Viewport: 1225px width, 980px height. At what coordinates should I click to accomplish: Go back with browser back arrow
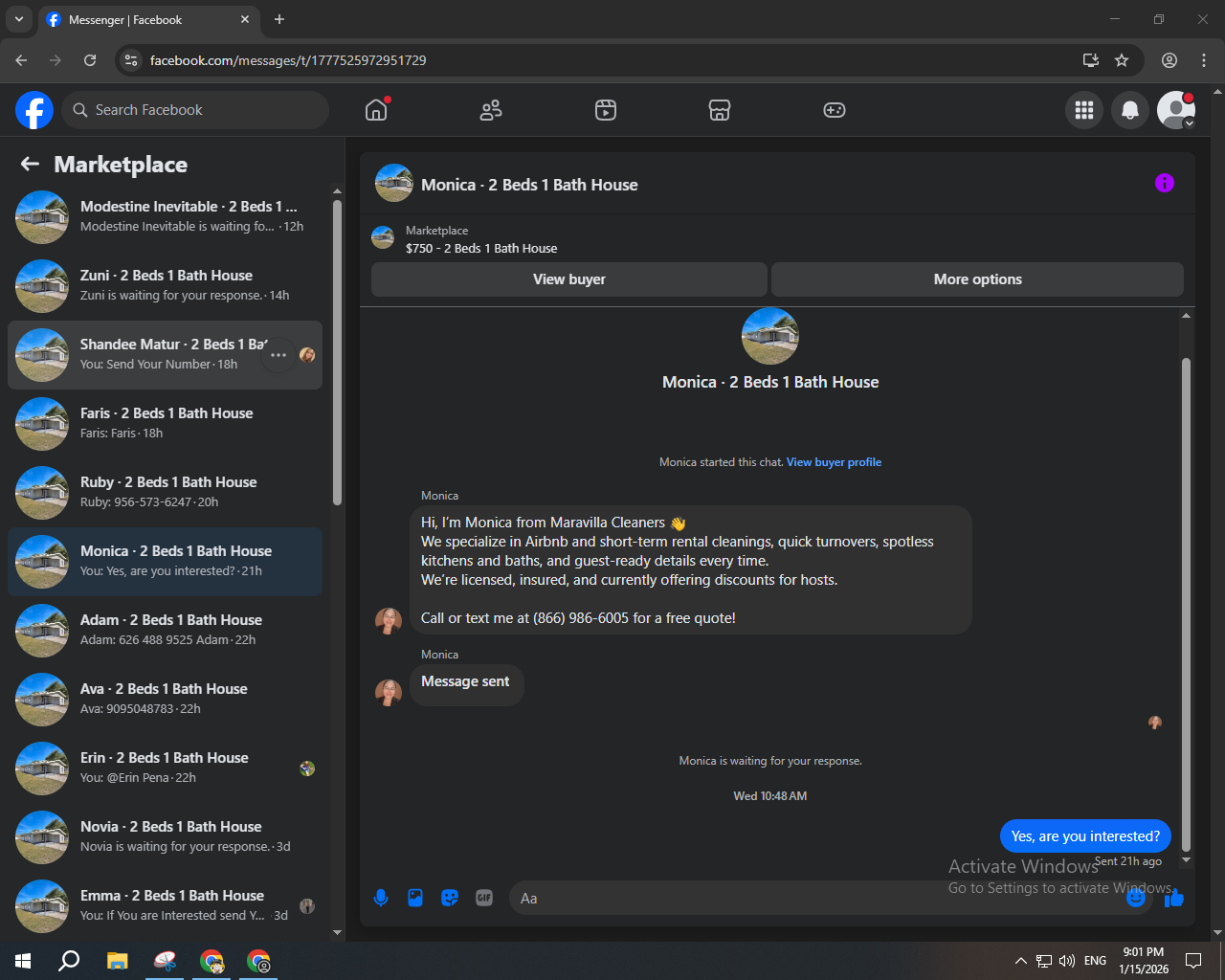click(x=21, y=60)
